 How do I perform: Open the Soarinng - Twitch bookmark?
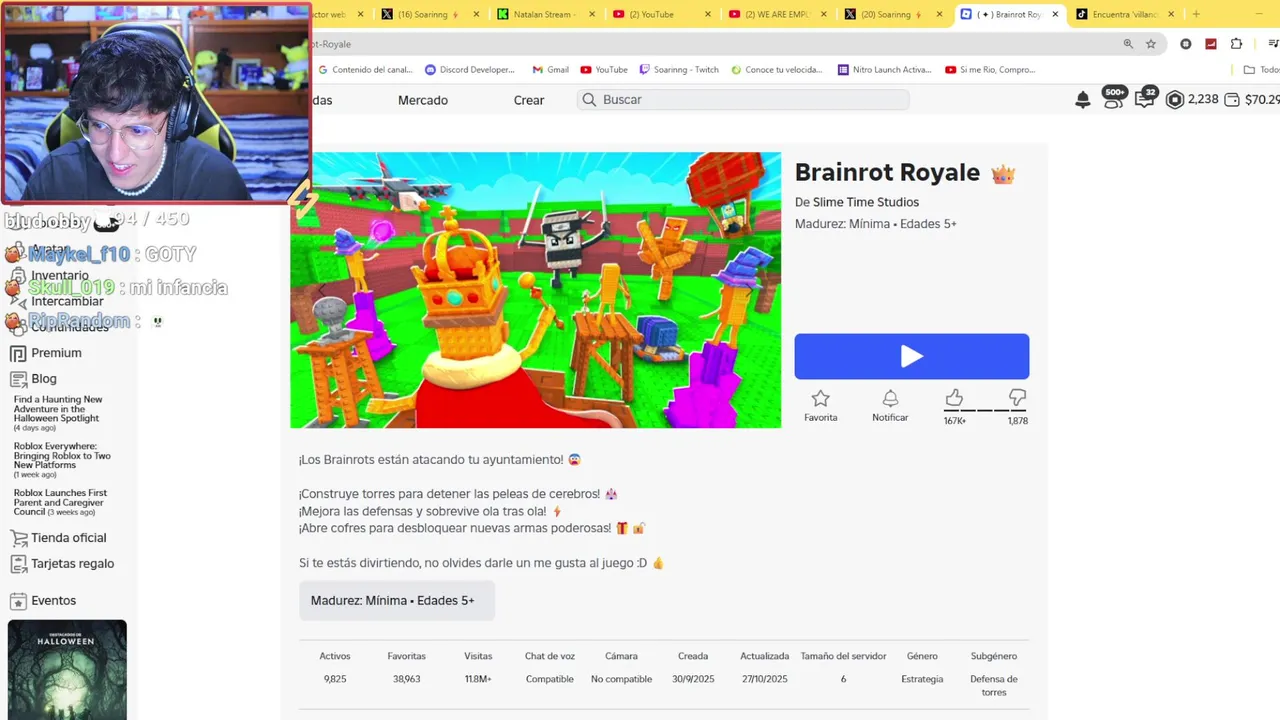pyautogui.click(x=679, y=70)
